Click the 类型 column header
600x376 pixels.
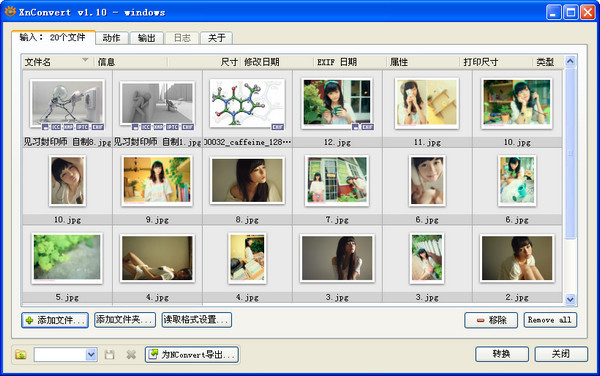[548, 62]
